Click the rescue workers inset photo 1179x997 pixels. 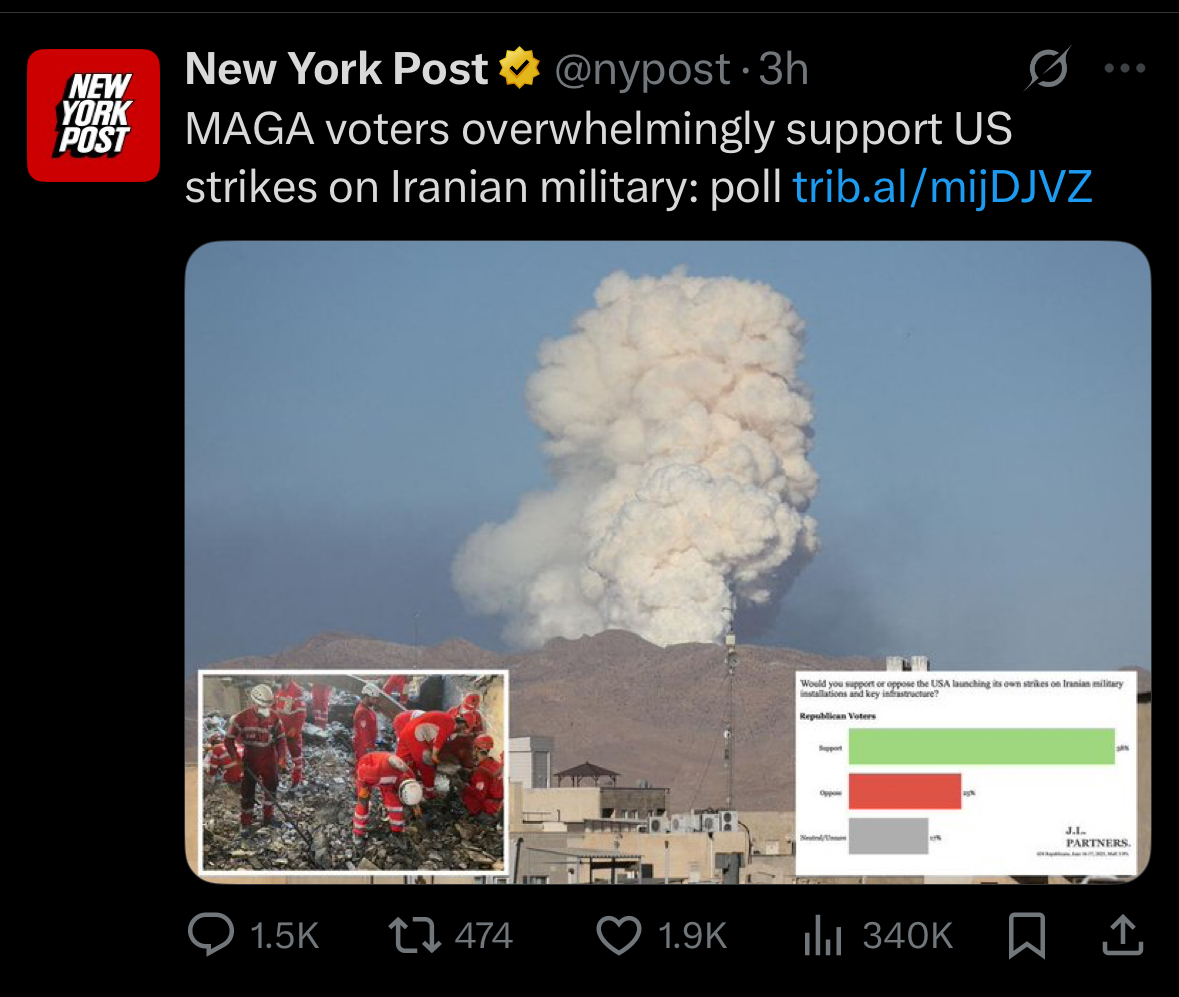click(353, 772)
